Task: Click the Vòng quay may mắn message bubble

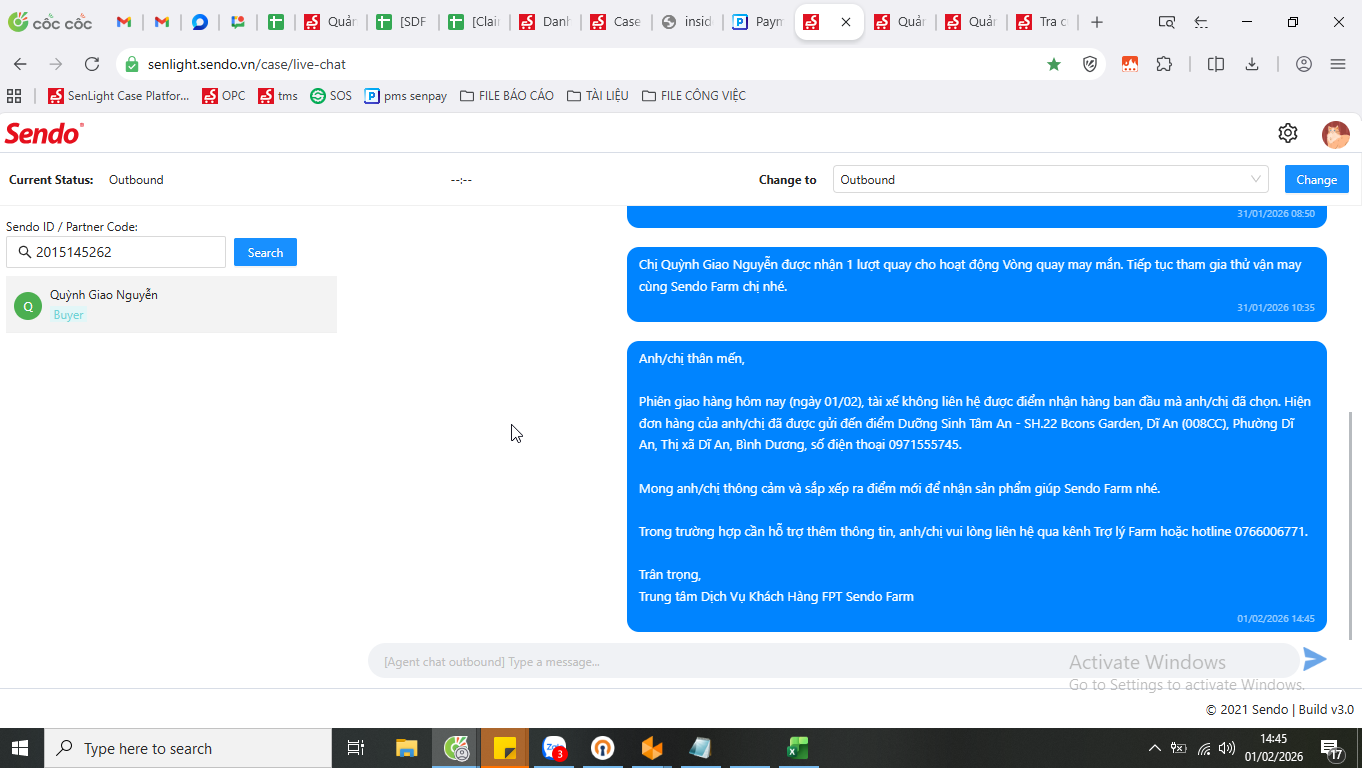Action: click(x=977, y=284)
